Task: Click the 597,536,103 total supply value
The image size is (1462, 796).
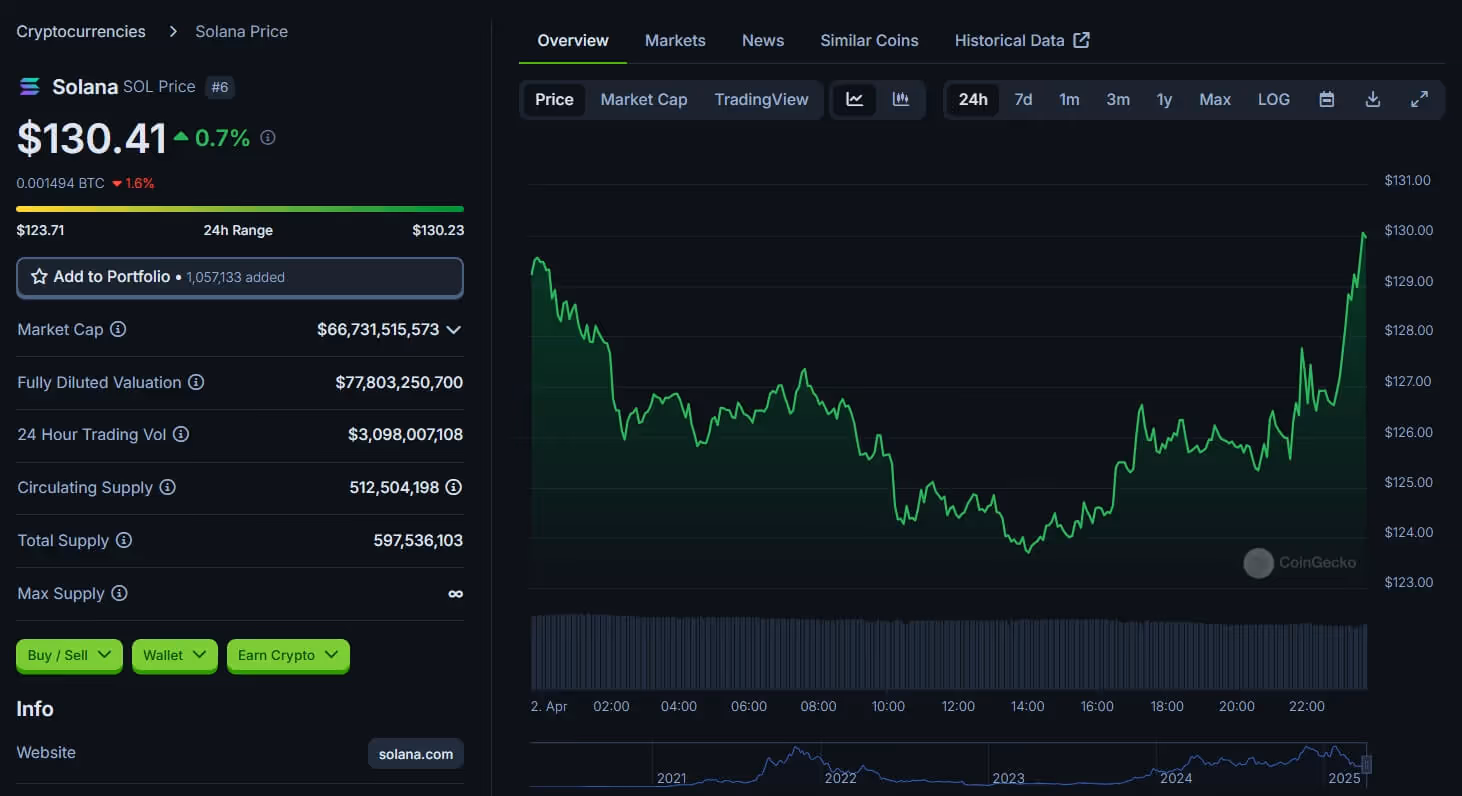Action: tap(418, 540)
